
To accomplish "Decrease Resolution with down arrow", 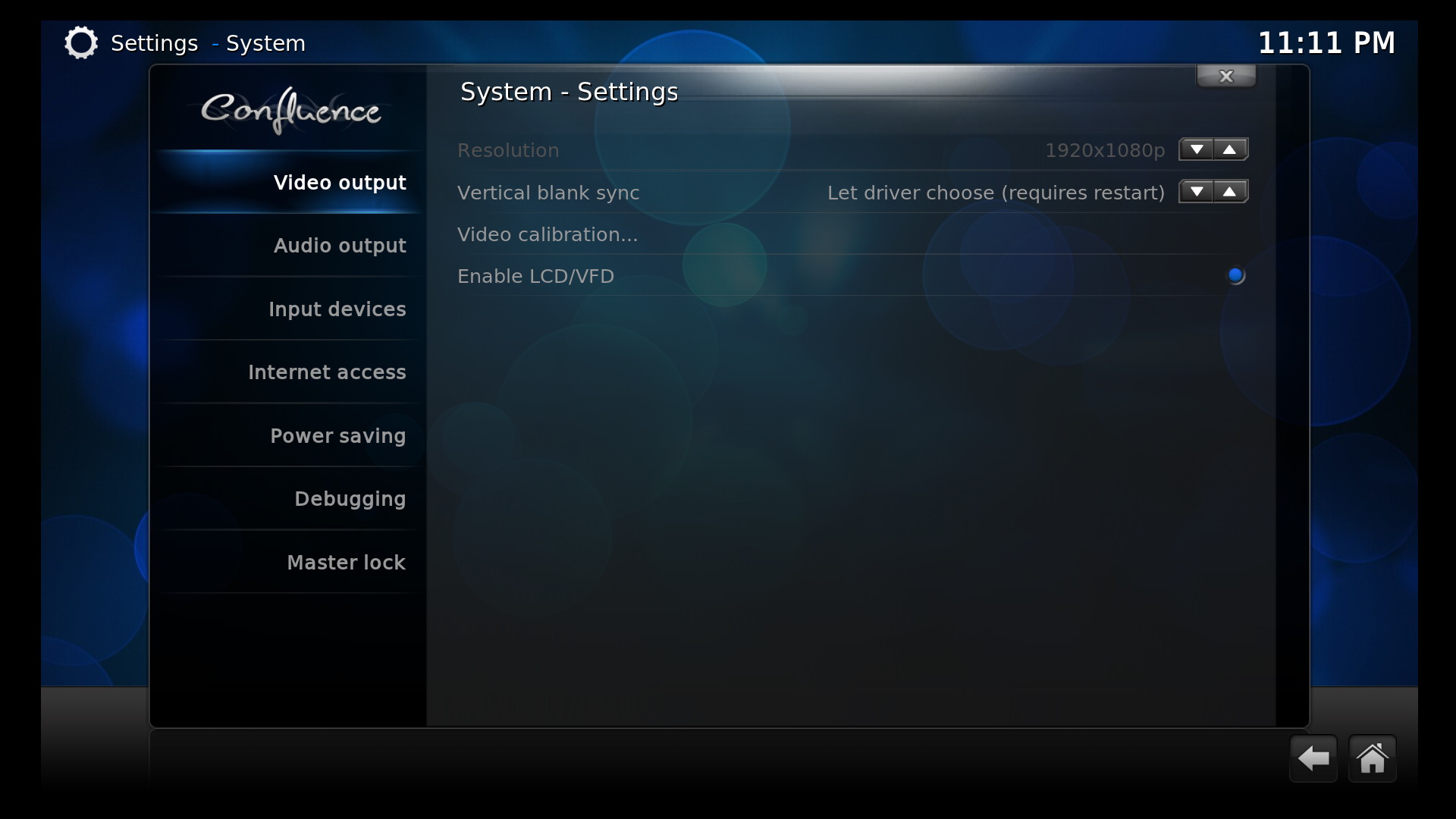I will pos(1196,149).
